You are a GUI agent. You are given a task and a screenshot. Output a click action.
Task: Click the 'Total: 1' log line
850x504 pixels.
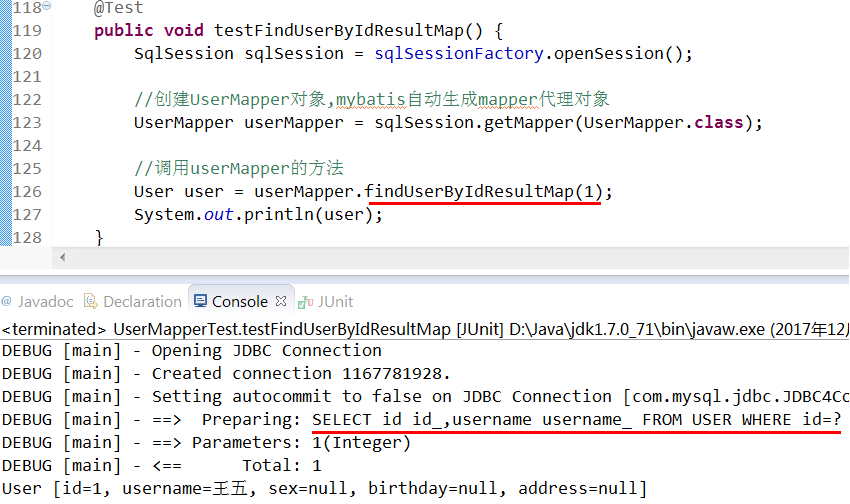tap(162, 466)
